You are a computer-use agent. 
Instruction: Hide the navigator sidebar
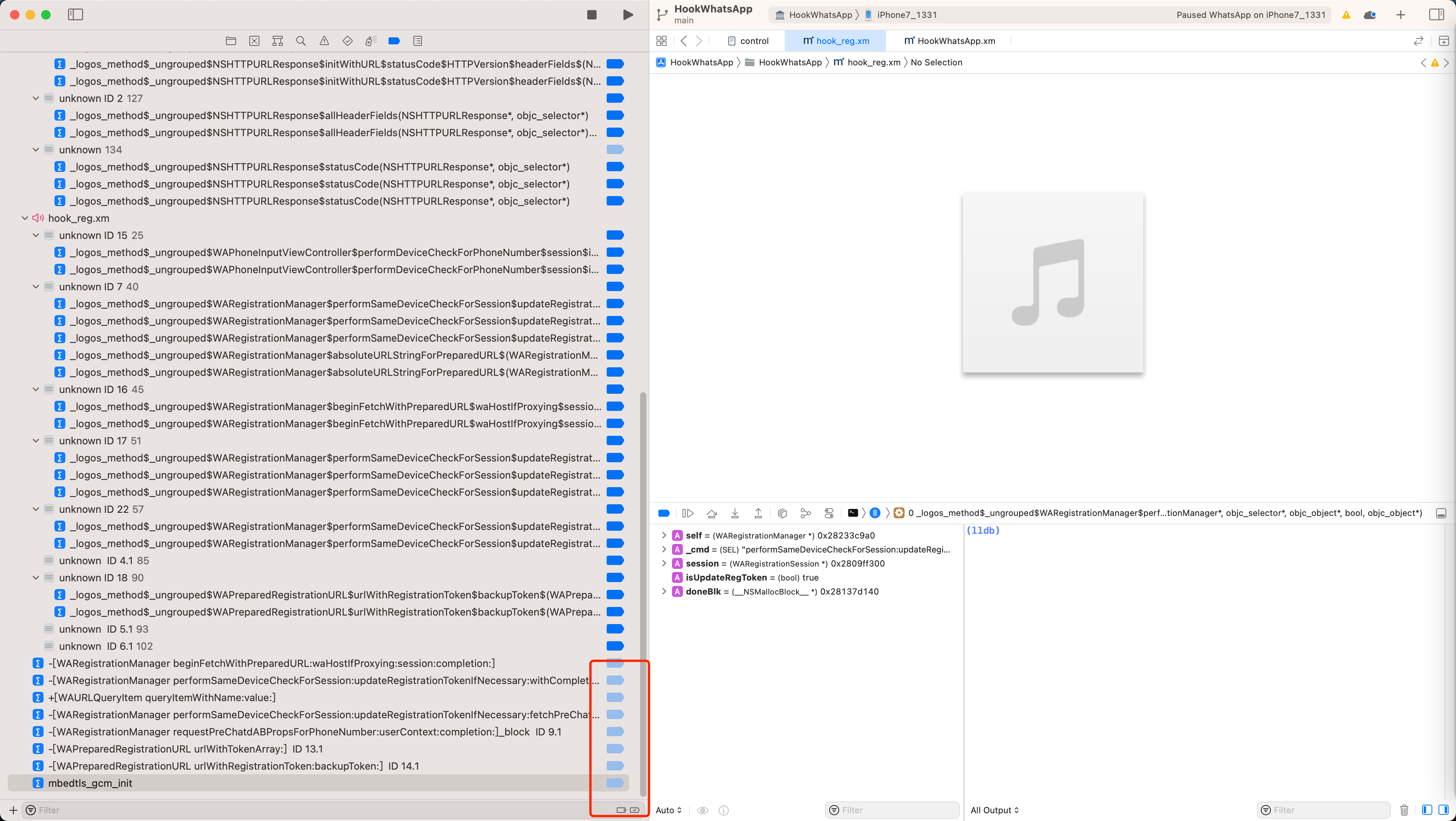[75, 15]
